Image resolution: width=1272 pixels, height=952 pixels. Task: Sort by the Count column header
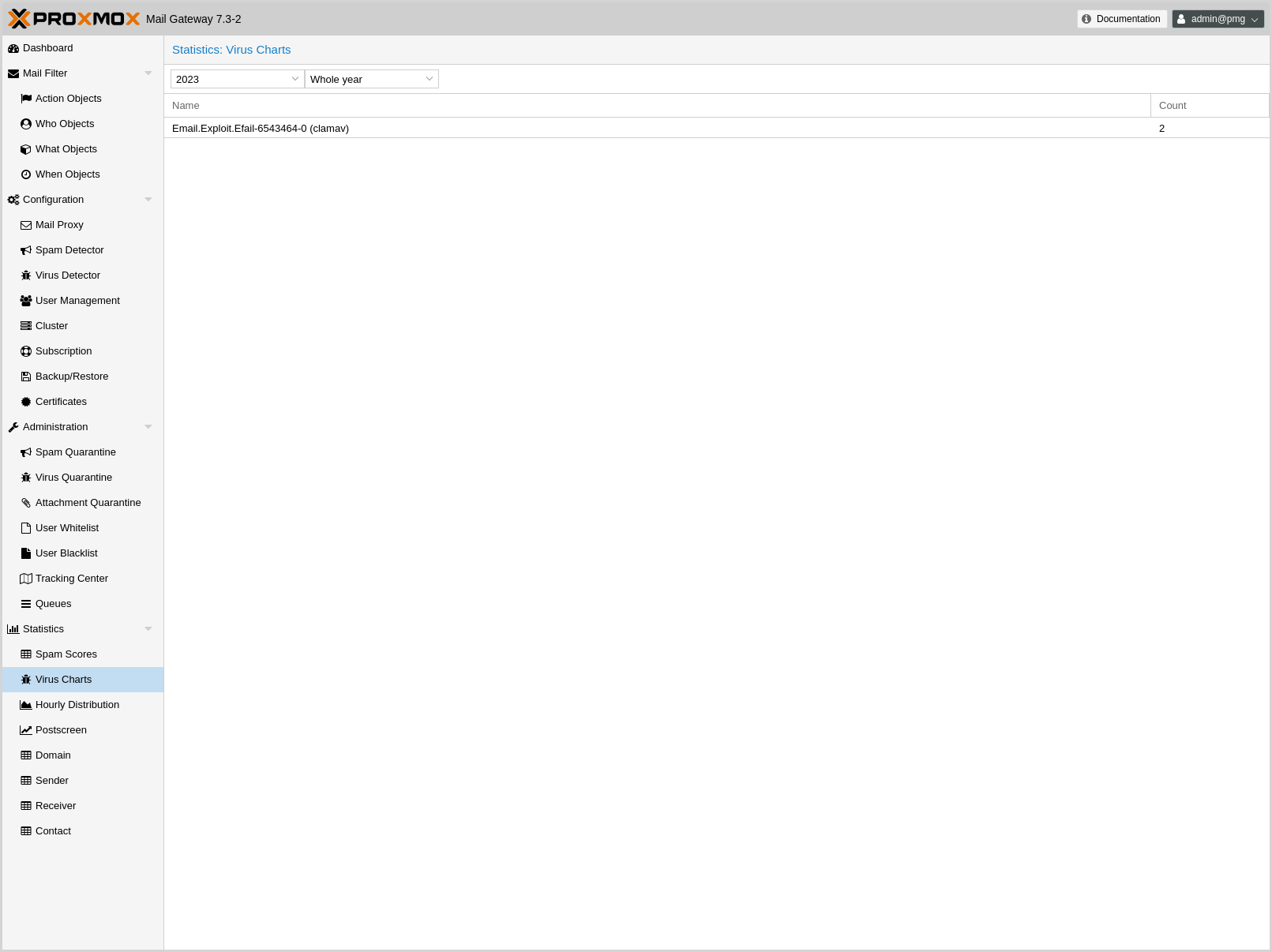coord(1208,106)
